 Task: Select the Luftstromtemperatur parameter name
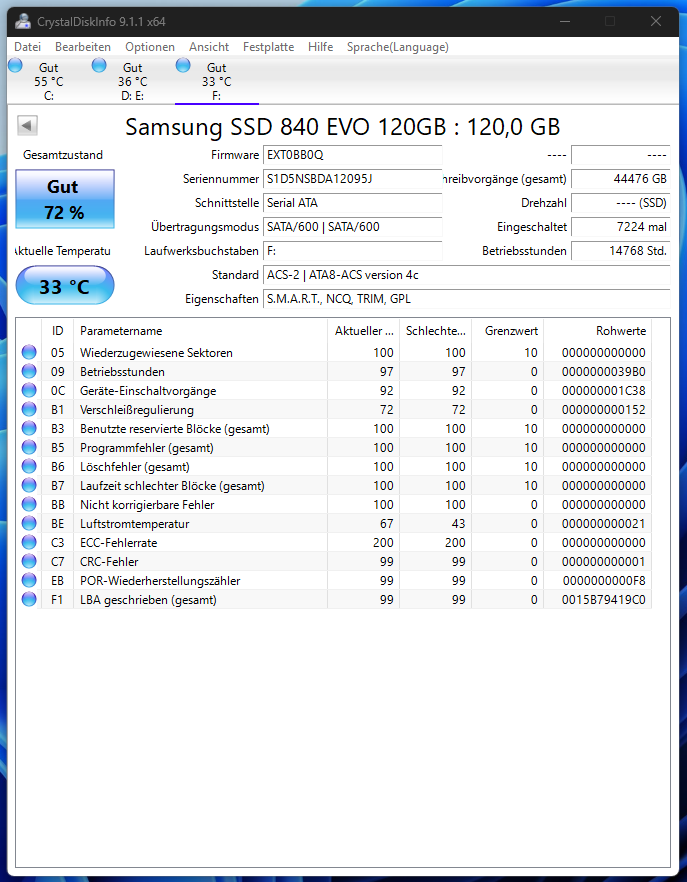(x=134, y=524)
